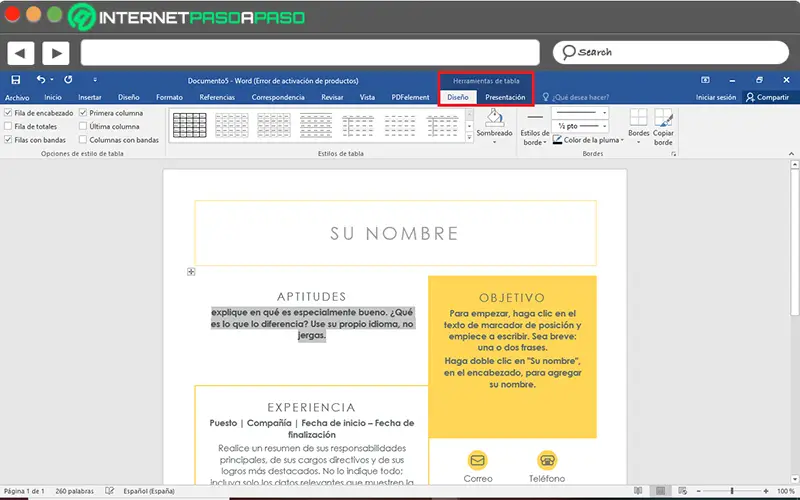Toggle the Primera columna checkbox
Screen dimensions: 800x500
(x=83, y=113)
